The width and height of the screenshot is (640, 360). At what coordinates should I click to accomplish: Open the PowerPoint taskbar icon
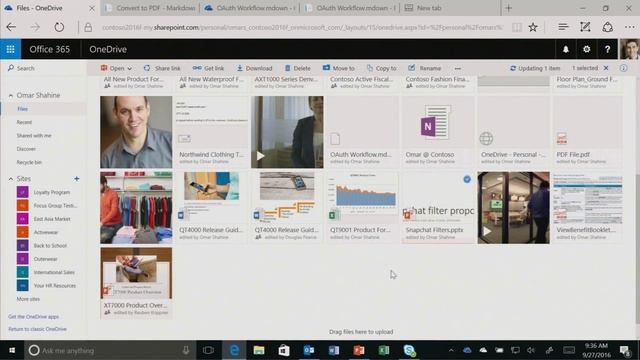click(359, 350)
